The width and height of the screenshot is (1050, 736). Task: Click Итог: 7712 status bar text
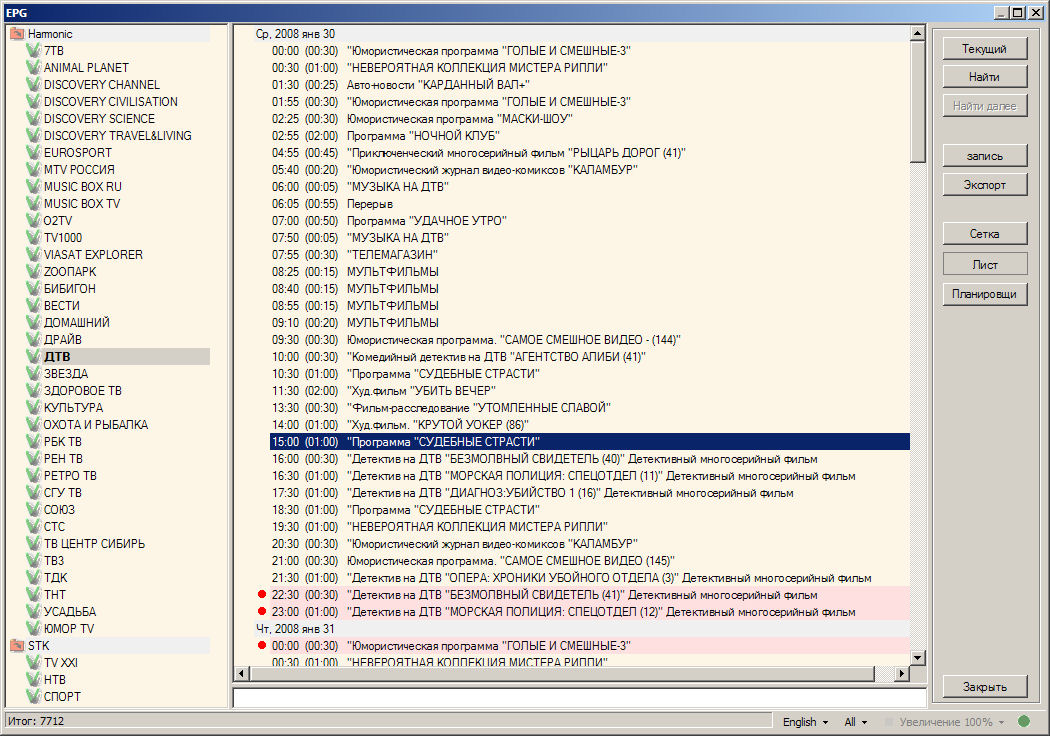[36, 721]
